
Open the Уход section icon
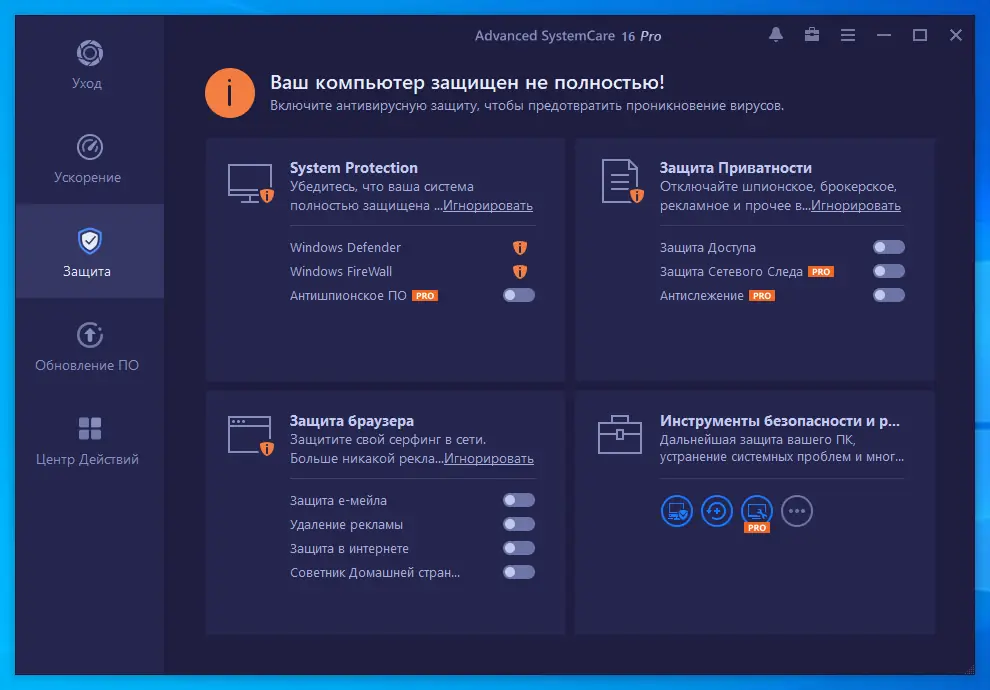pyautogui.click(x=90, y=53)
